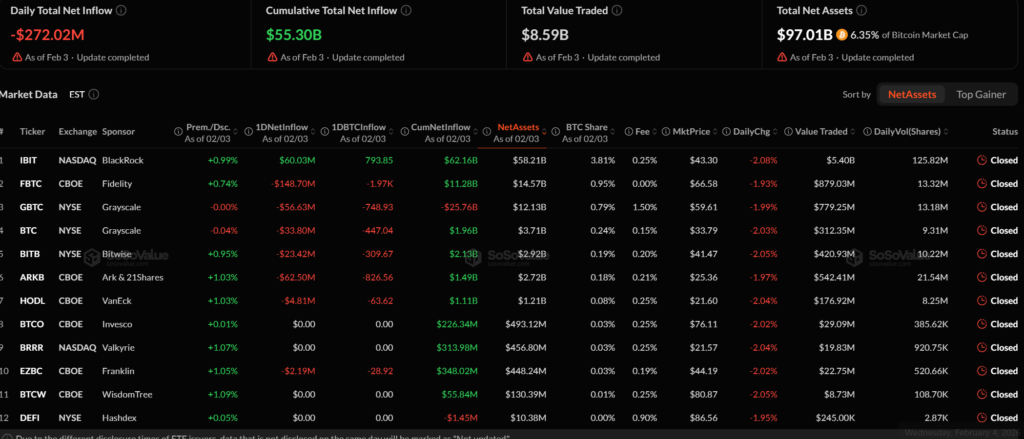Click info icon next to Daily Total Net Inflow
This screenshot has height=439, width=1024.
(122, 10)
